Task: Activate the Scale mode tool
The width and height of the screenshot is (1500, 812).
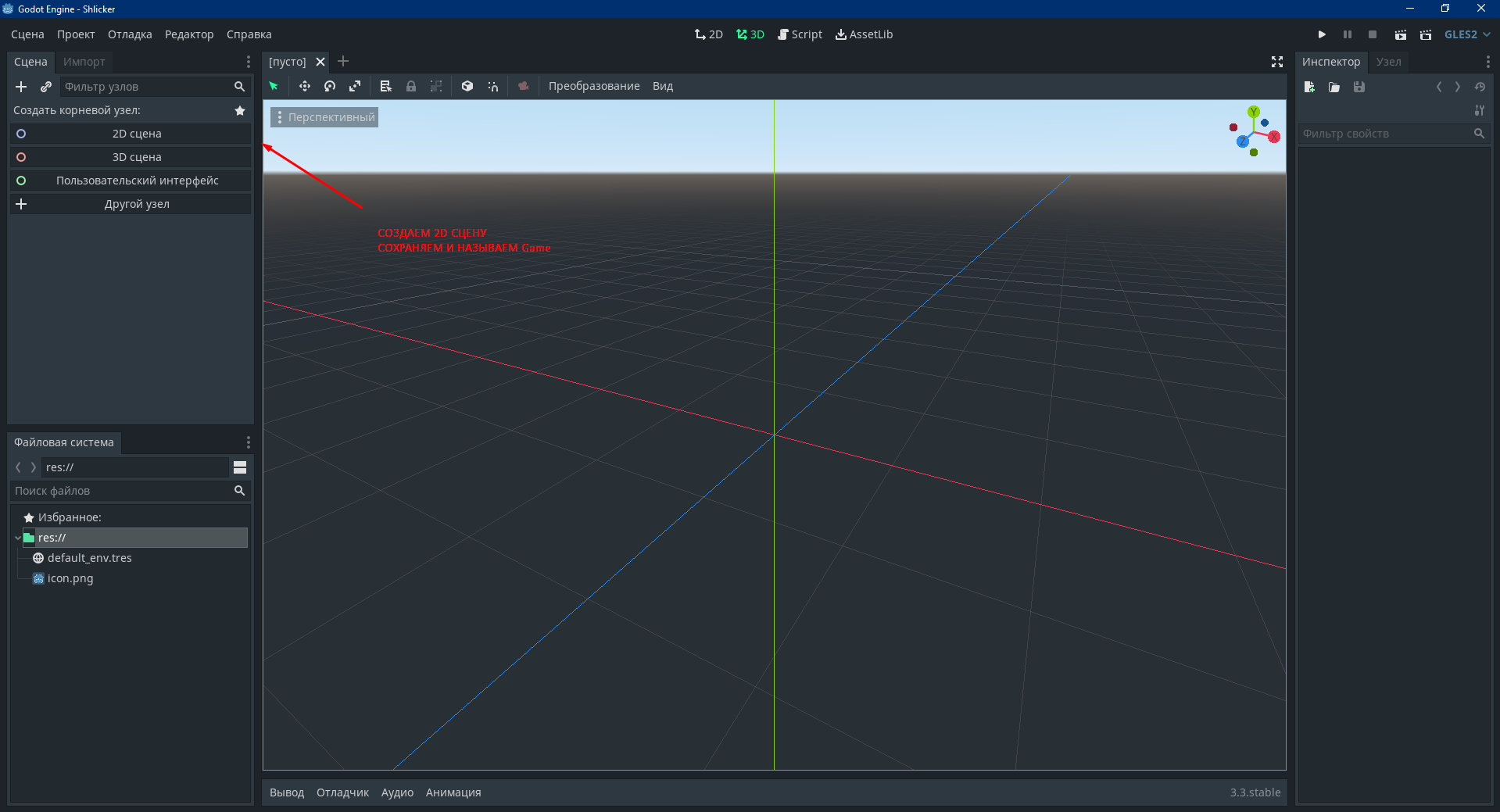Action: 355,86
